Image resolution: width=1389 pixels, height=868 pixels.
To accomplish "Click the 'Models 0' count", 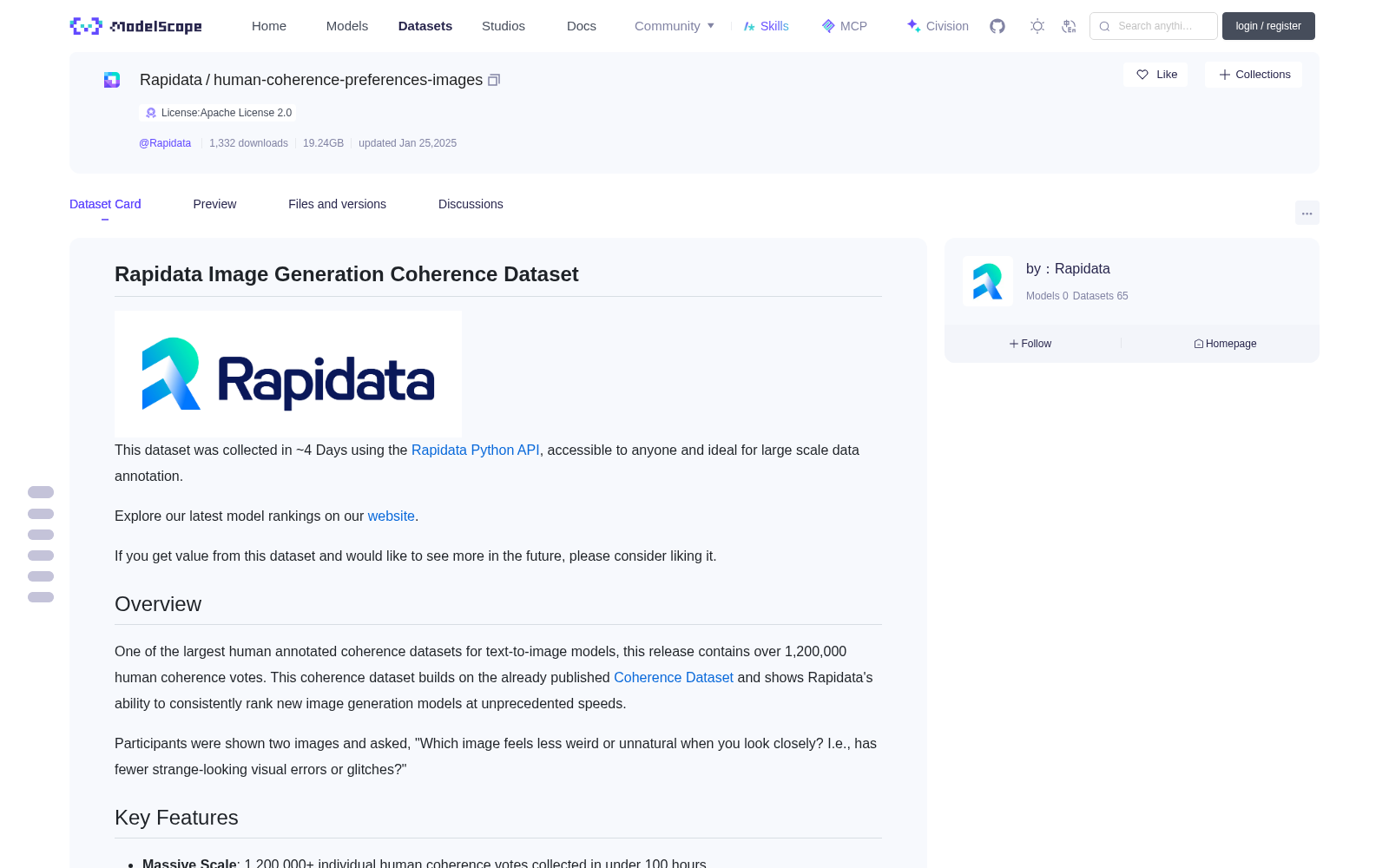I will coord(1047,296).
